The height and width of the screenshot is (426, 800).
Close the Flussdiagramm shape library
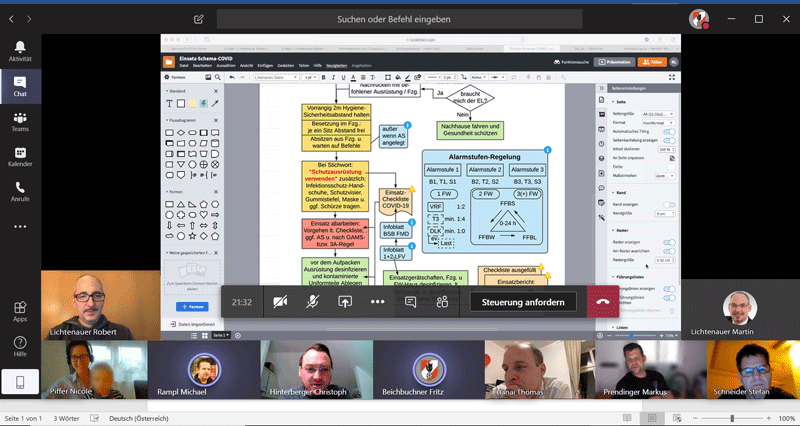(x=215, y=120)
